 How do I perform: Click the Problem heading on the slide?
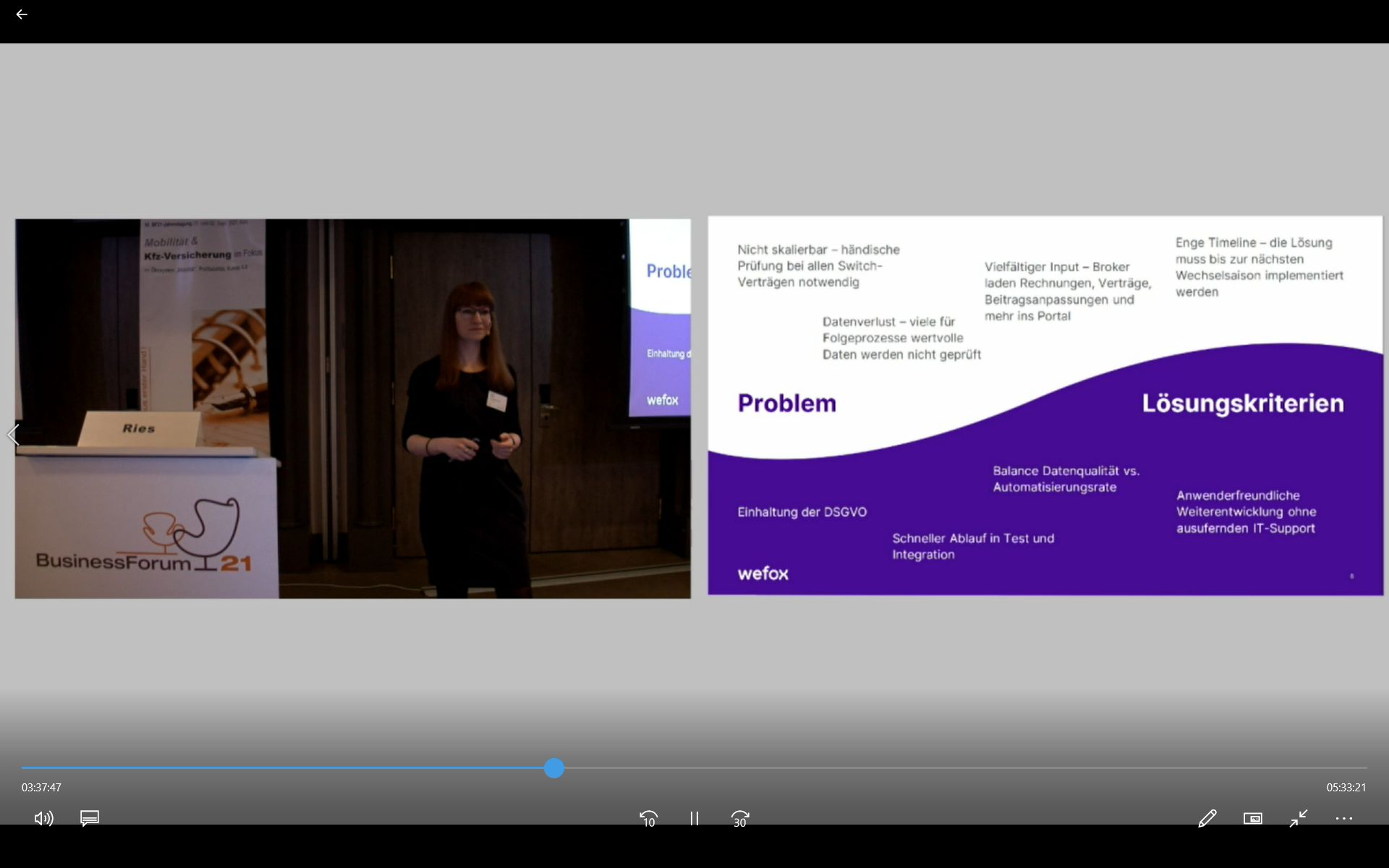[786, 403]
